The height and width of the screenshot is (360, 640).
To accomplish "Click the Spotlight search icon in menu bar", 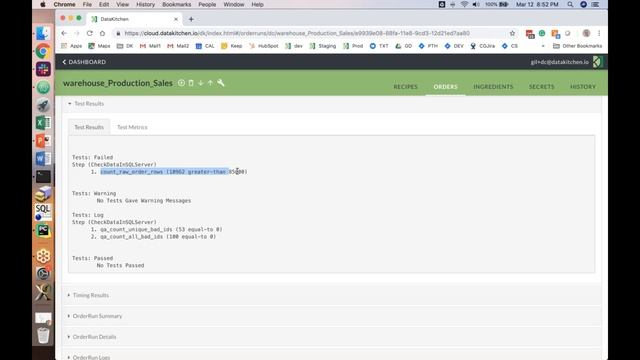I will [x=570, y=4].
